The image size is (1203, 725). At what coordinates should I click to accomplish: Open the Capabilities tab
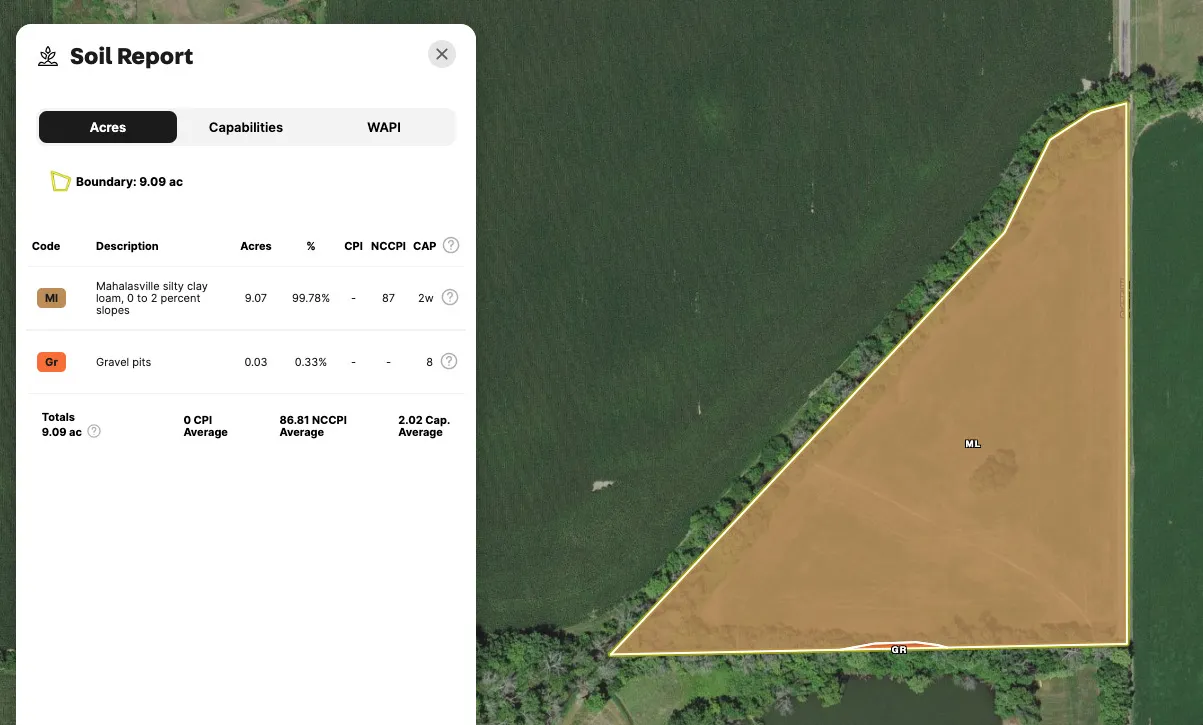[246, 127]
